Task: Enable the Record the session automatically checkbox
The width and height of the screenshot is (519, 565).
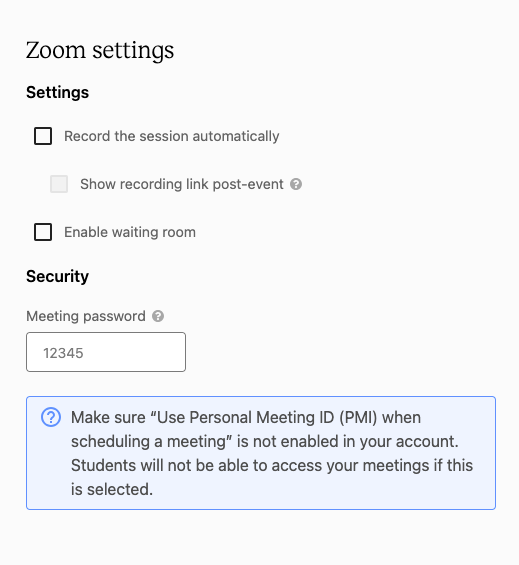Action: coord(43,136)
